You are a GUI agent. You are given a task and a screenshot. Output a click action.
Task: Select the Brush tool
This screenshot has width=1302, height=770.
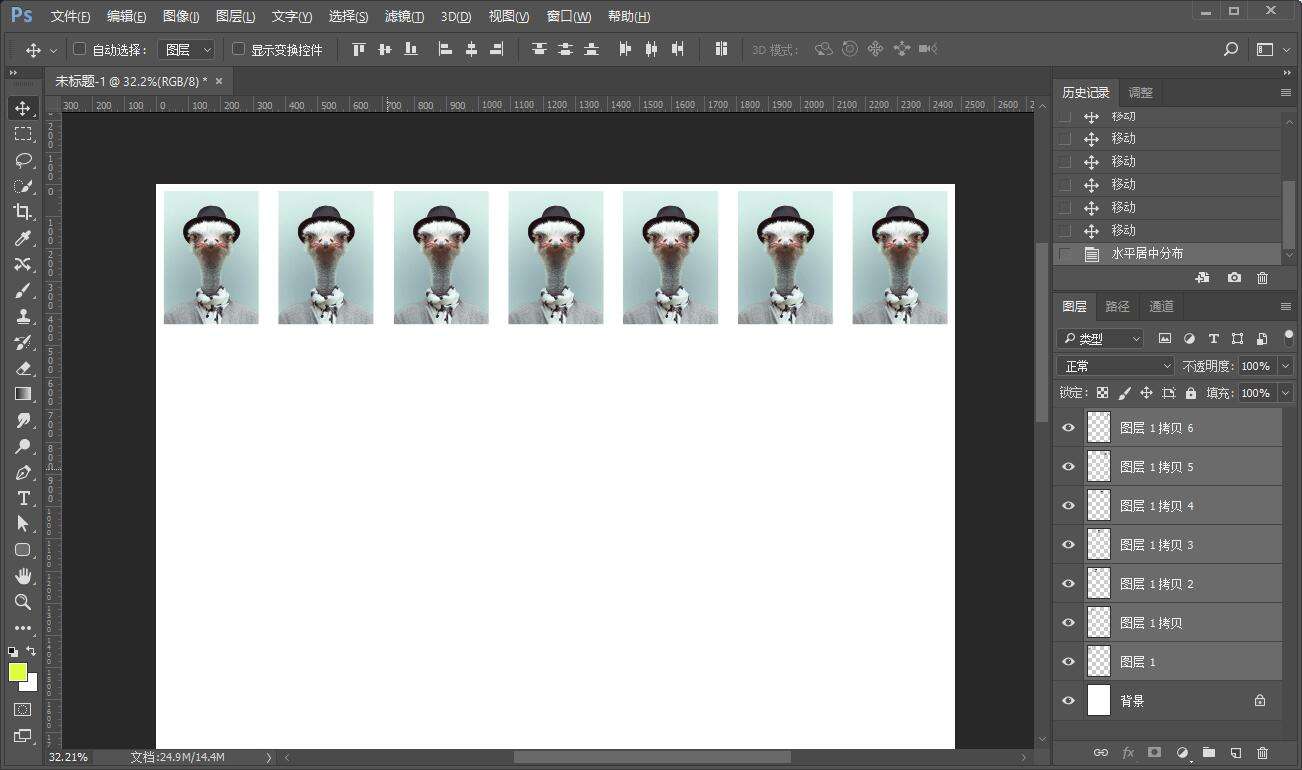click(x=23, y=290)
